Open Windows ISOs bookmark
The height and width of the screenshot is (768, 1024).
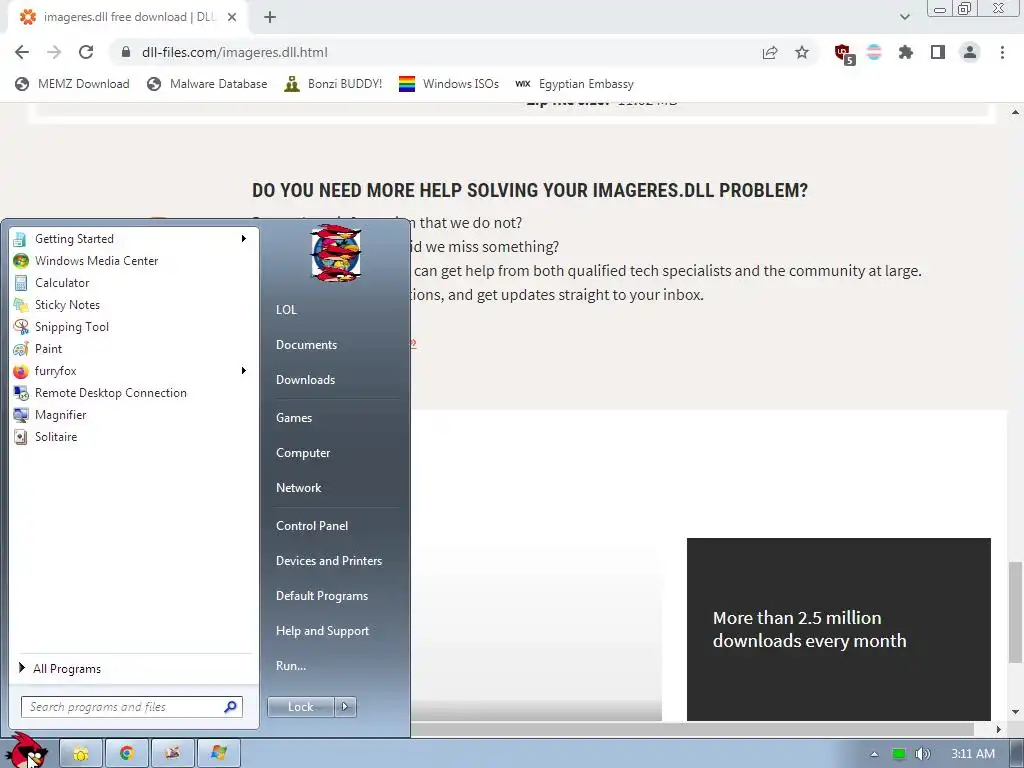tap(449, 84)
